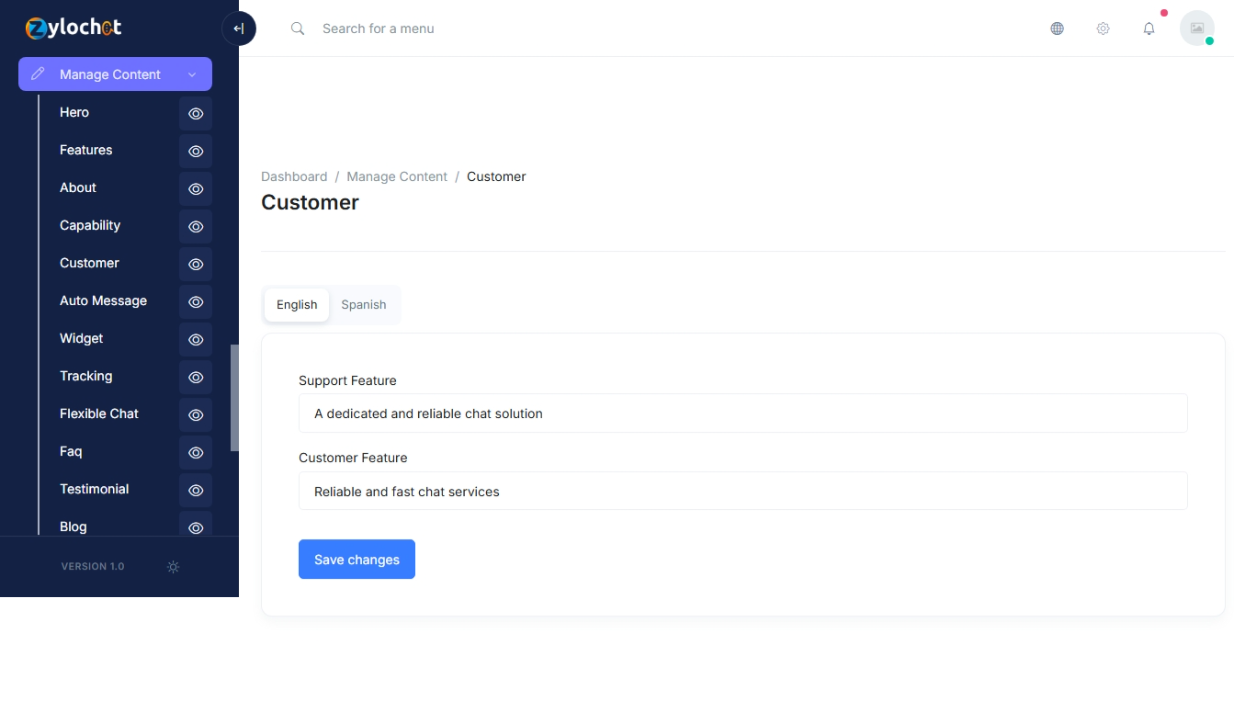1234x723 pixels.
Task: Click the Customer page heading
Action: 310,202
